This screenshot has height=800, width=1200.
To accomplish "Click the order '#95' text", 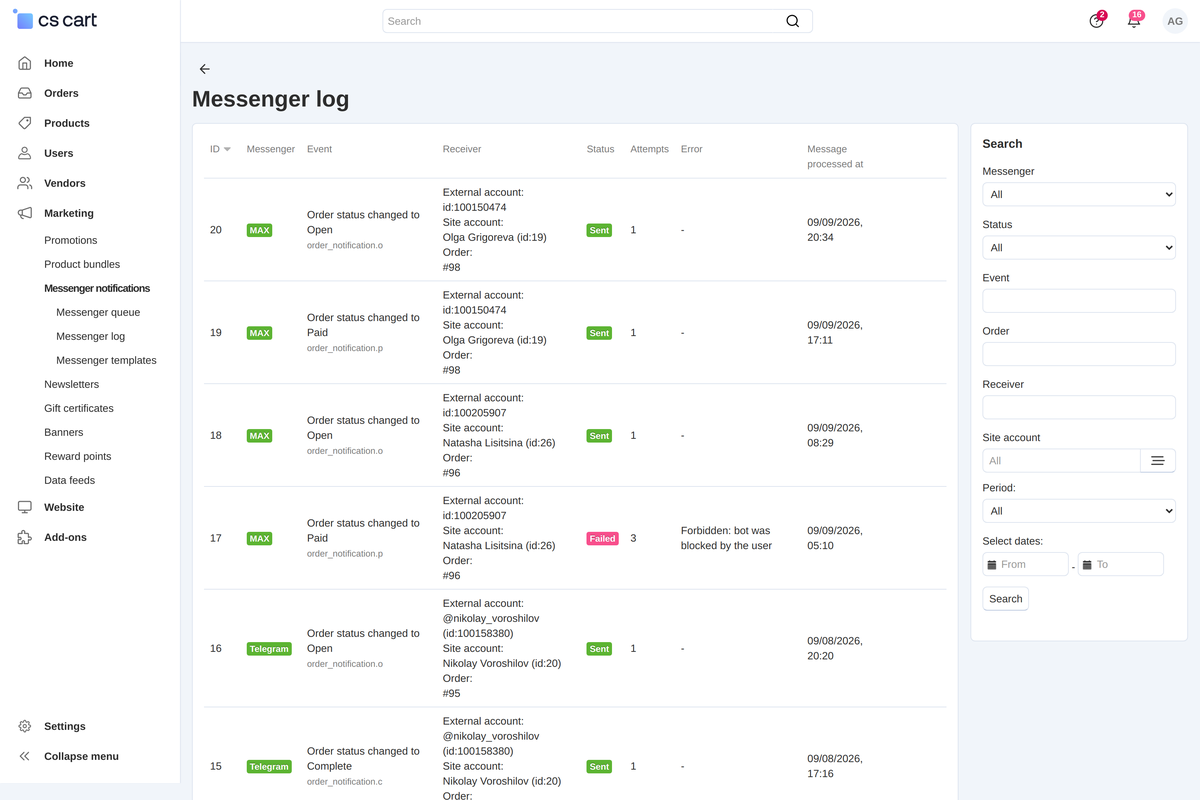I will coord(451,694).
